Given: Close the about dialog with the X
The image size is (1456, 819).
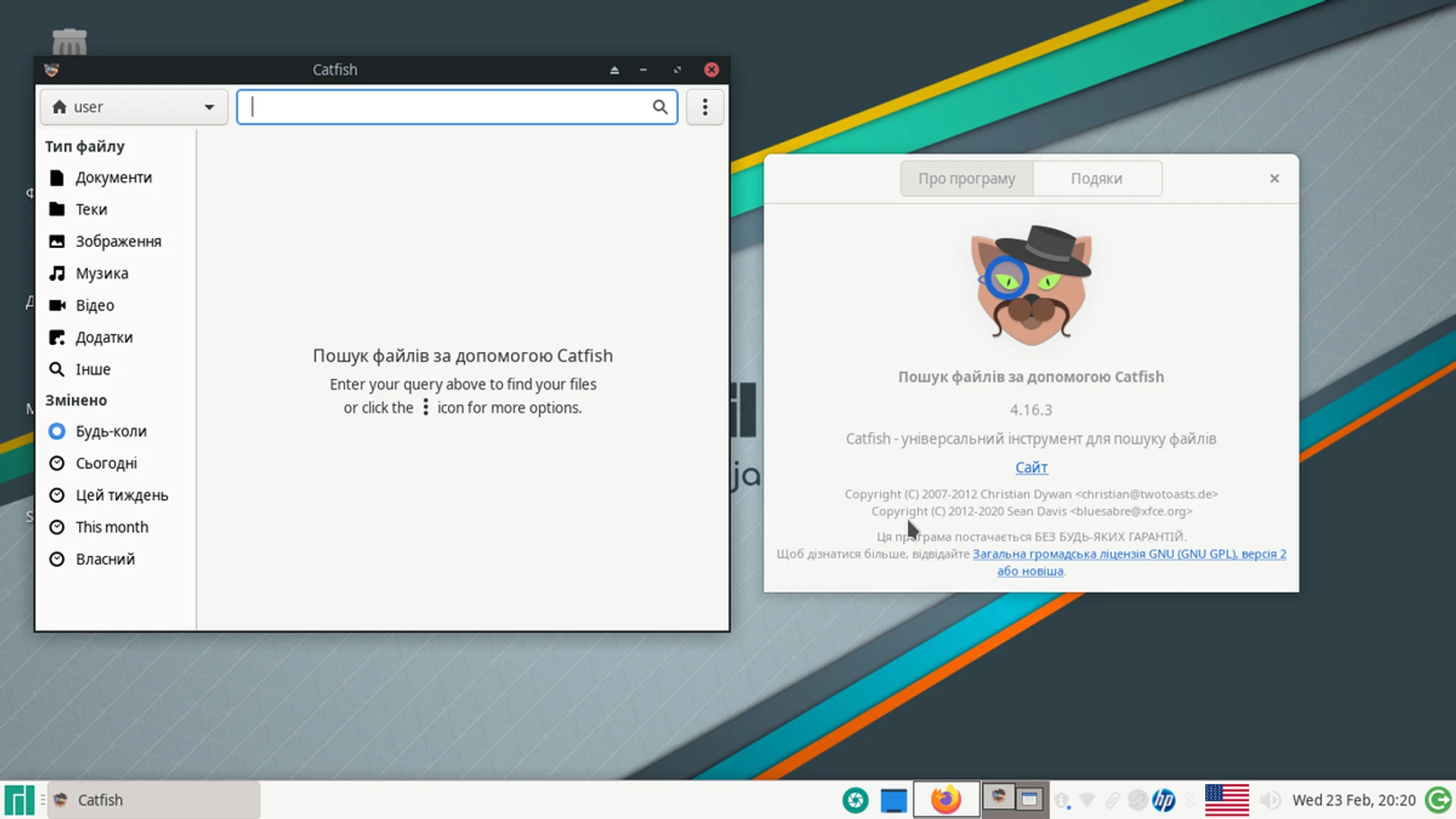Looking at the screenshot, I should (x=1274, y=178).
